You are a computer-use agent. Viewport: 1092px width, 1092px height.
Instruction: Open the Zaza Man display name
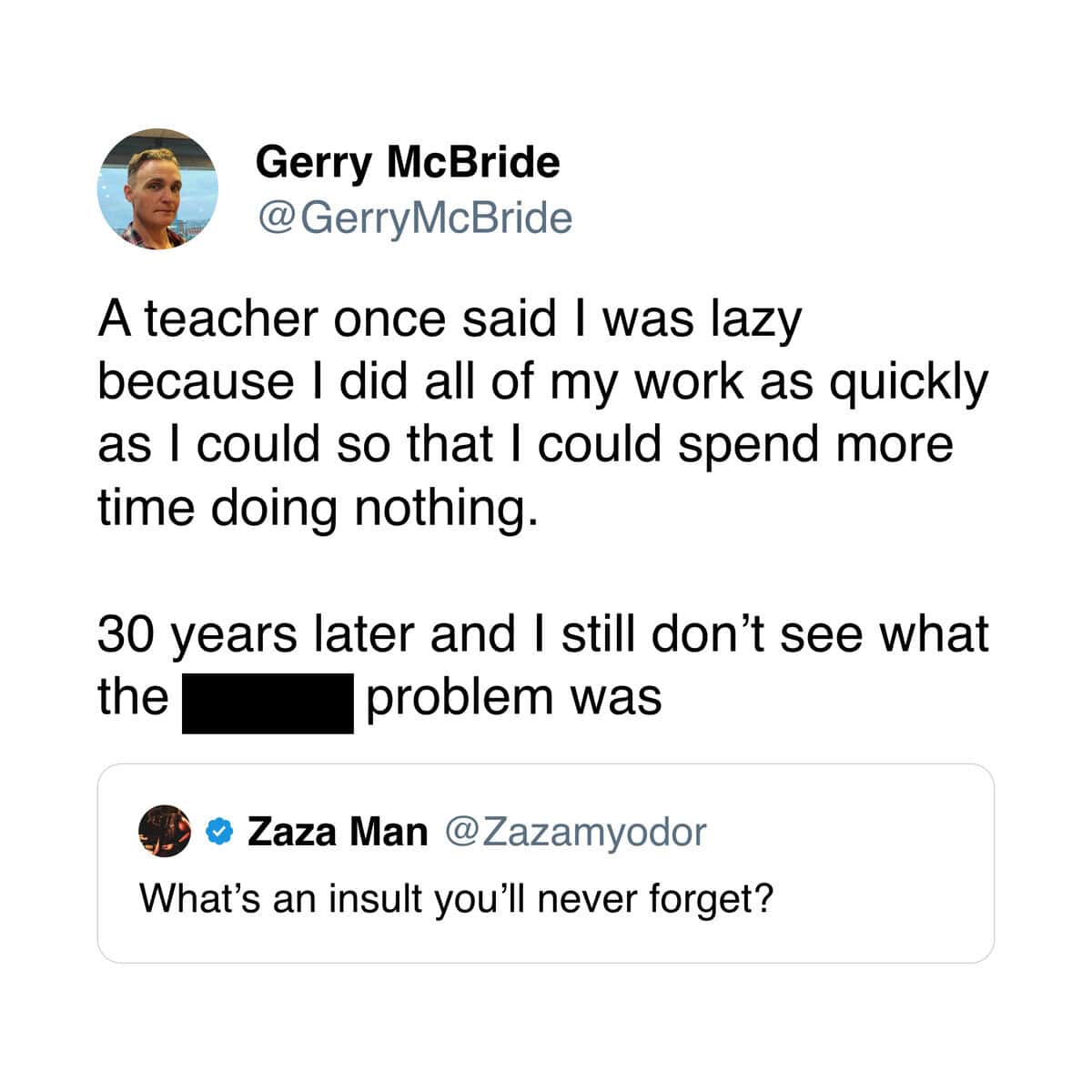tap(338, 831)
